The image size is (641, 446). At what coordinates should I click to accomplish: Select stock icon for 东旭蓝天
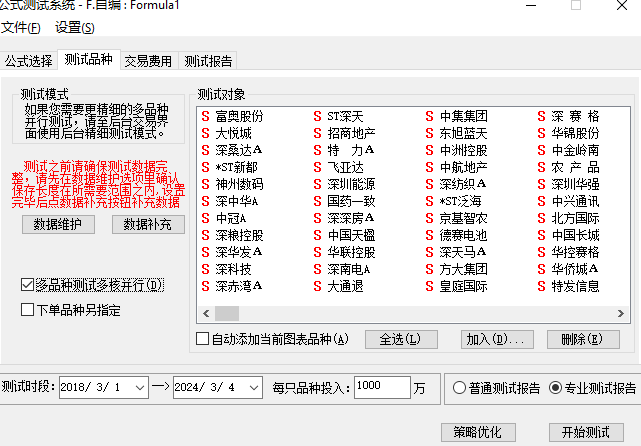coord(429,133)
